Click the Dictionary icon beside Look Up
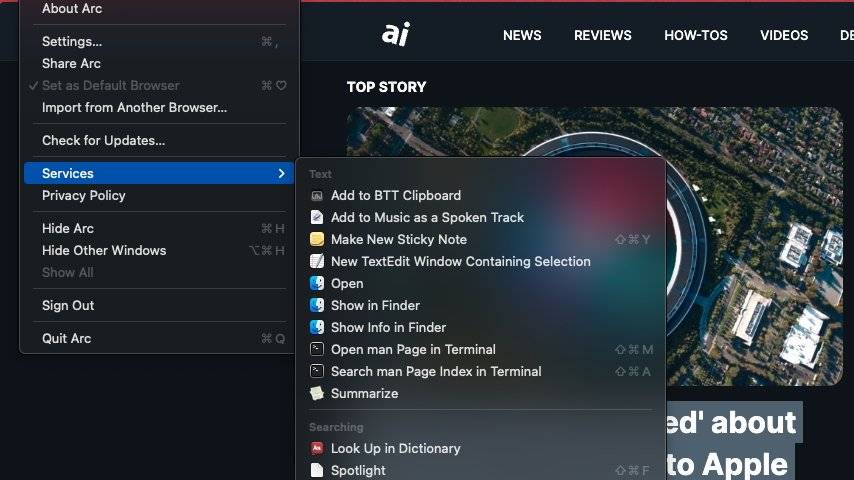854x480 pixels. (x=317, y=449)
